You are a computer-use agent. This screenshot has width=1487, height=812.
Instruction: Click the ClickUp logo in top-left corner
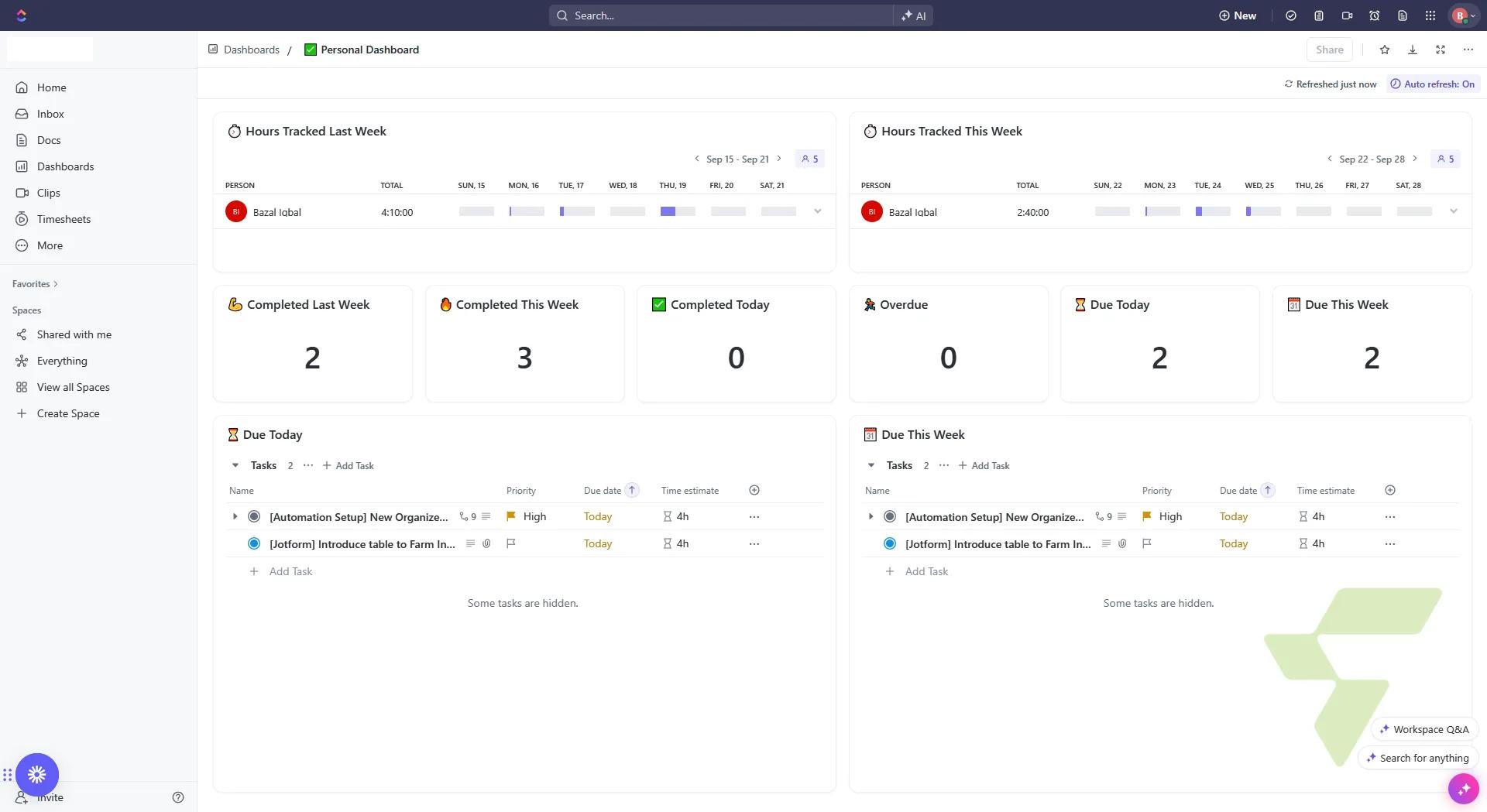[21, 15]
